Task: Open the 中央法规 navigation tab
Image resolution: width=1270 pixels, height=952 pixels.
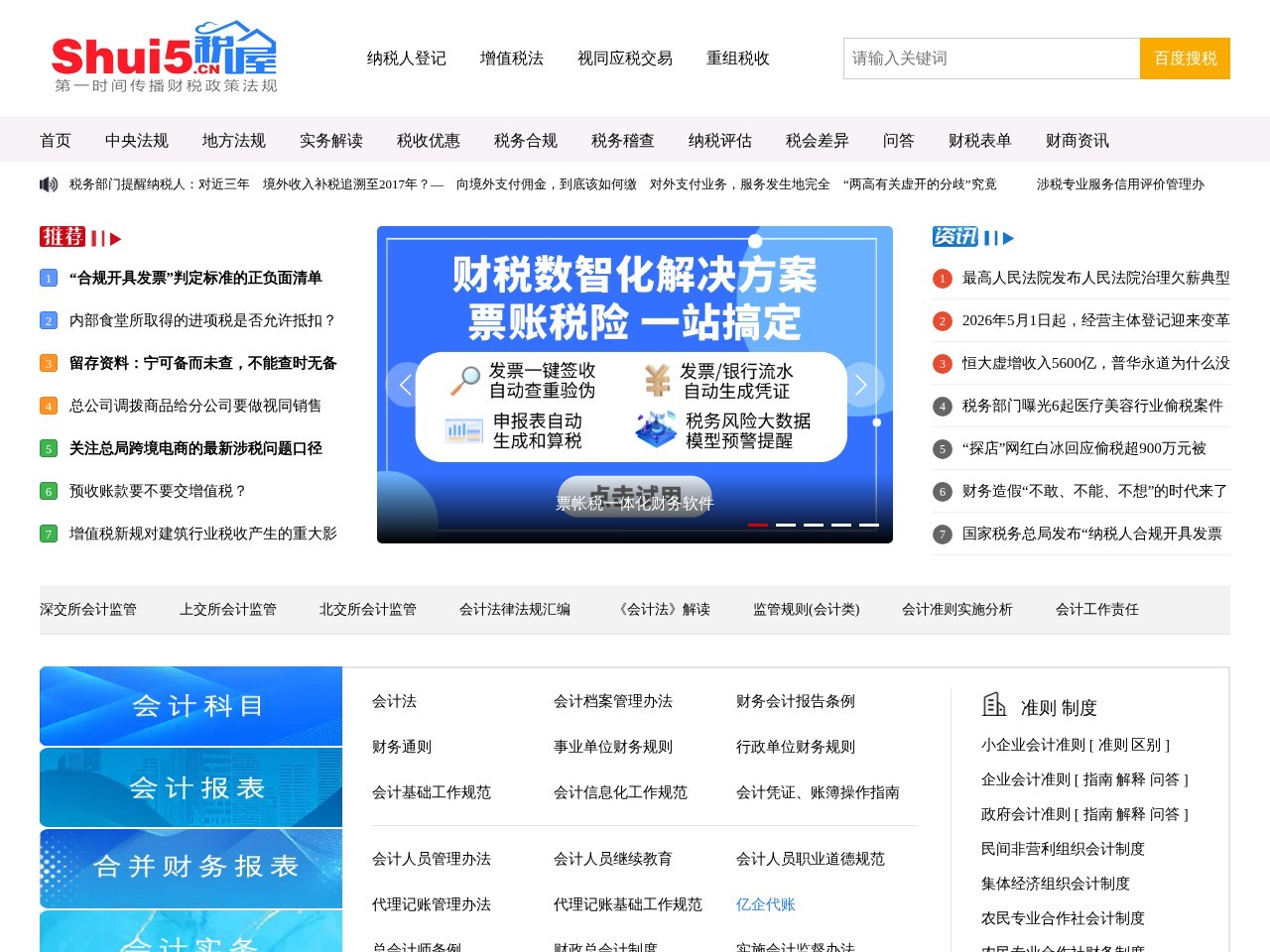Action: point(137,141)
